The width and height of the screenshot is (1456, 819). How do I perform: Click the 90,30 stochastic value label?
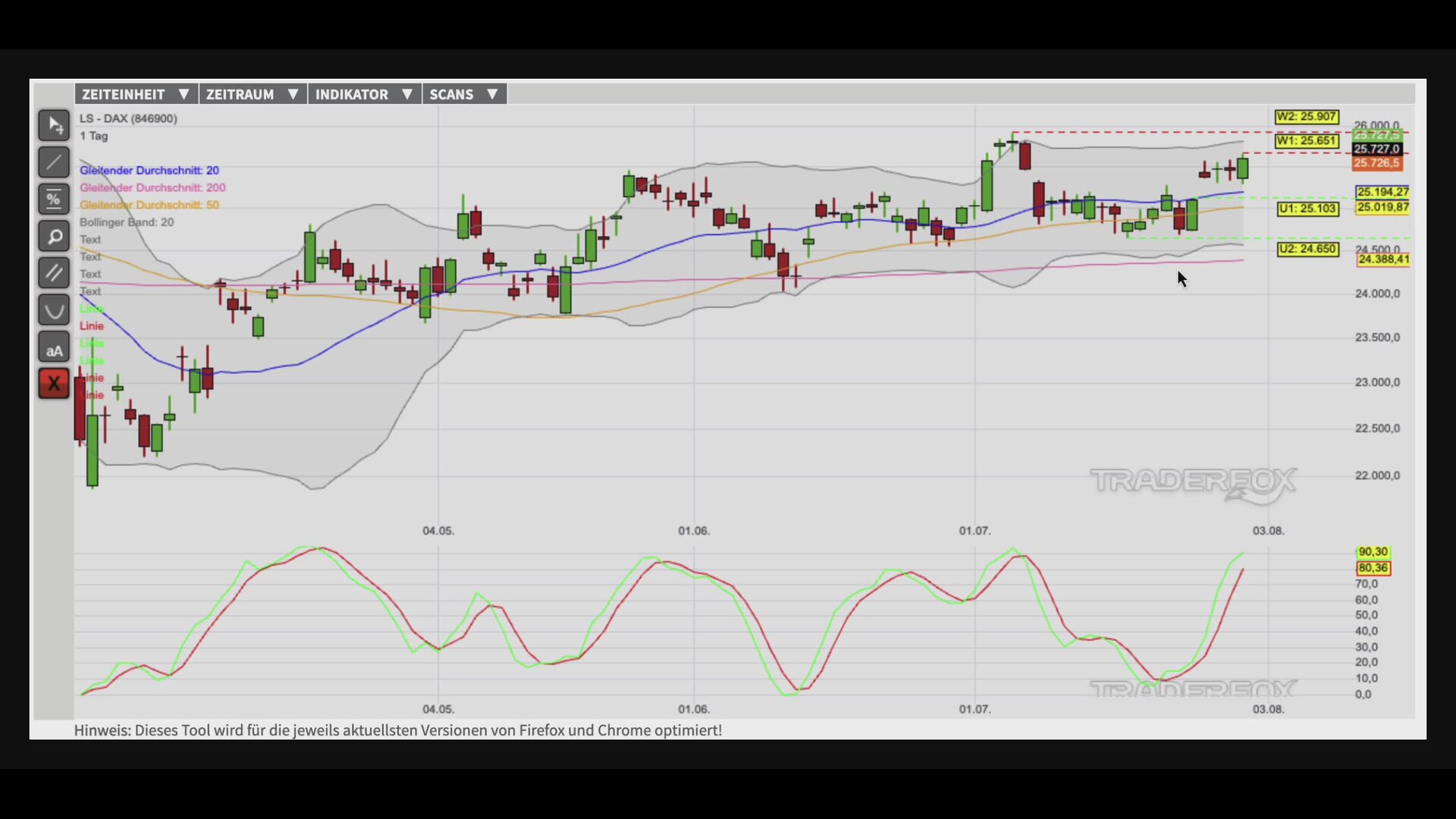1373,552
